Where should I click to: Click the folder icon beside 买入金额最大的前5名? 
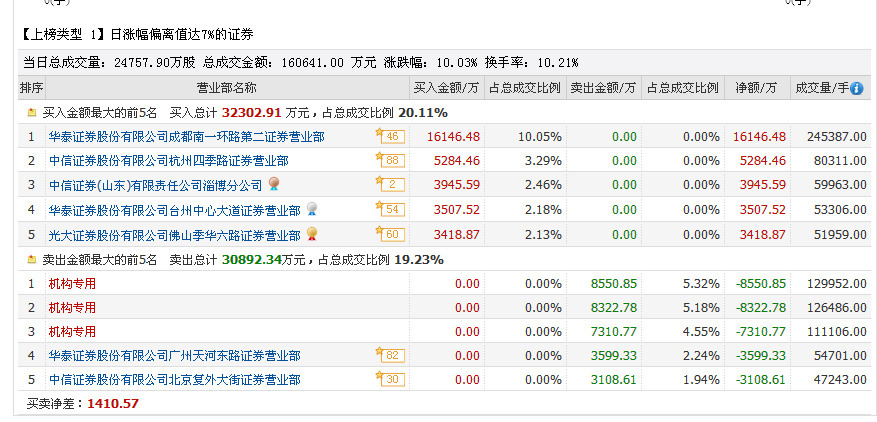click(32, 113)
